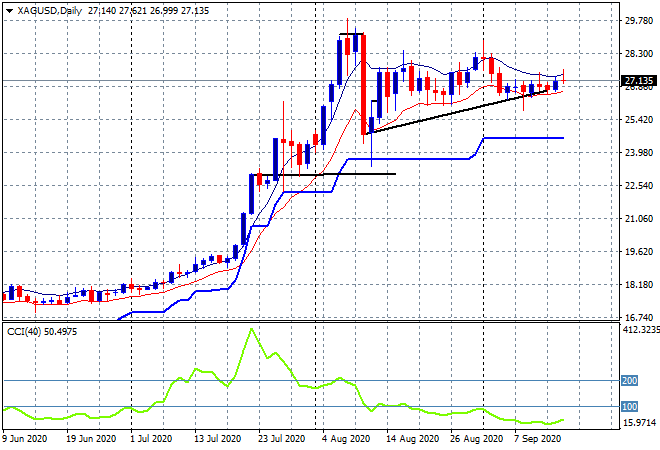Screen dimensions: 660x450
Task: Click the 29.780 price scale label
Action: [639, 21]
